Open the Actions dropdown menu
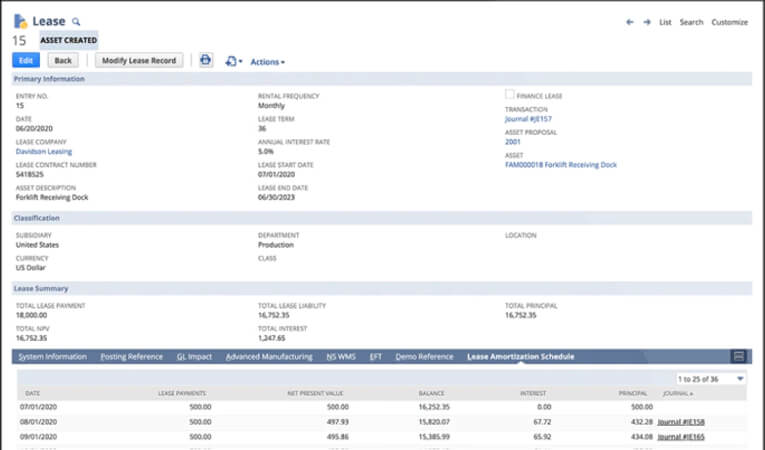This screenshot has height=450, width=765. point(267,62)
